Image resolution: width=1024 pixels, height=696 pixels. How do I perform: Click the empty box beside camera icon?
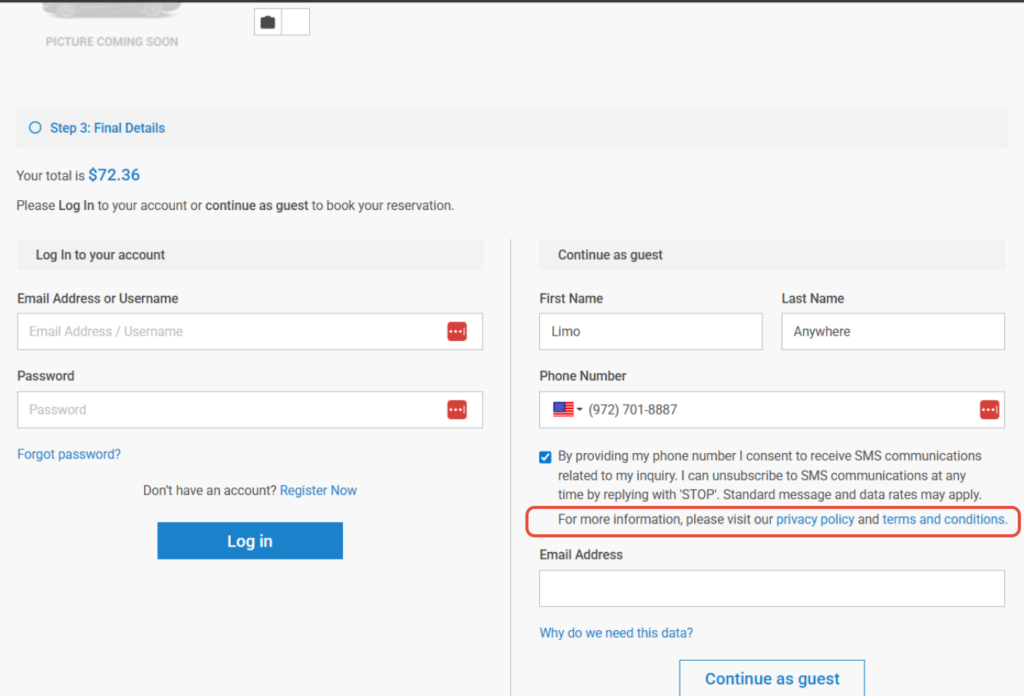(296, 22)
